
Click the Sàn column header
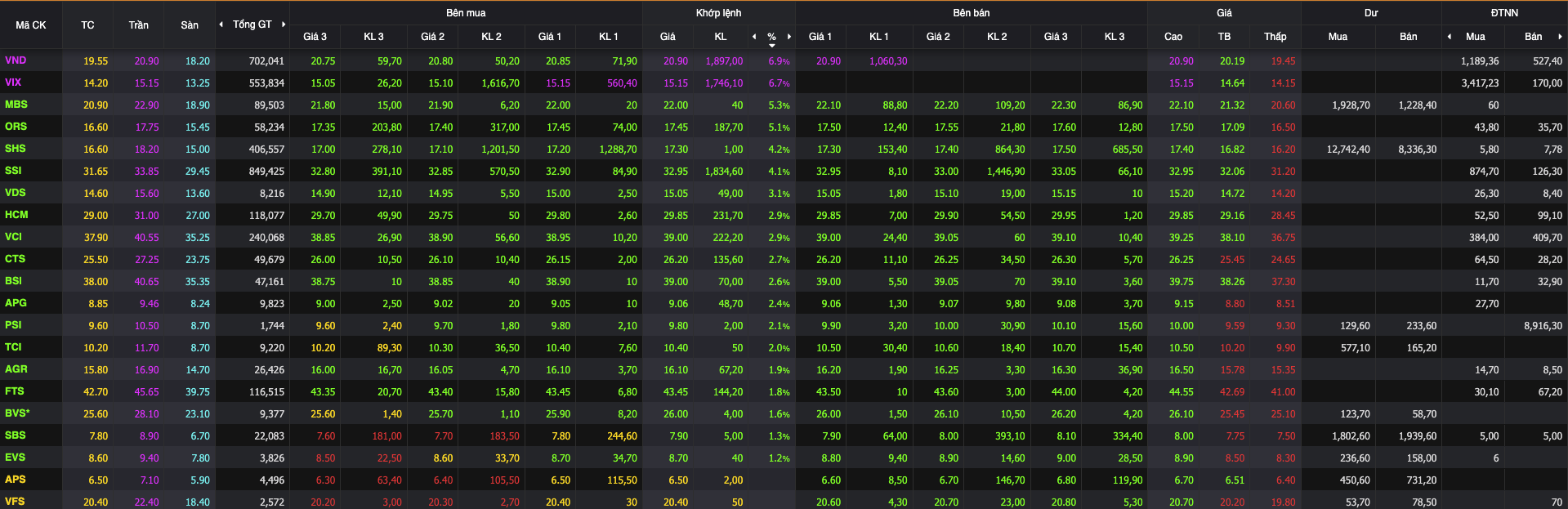(190, 25)
